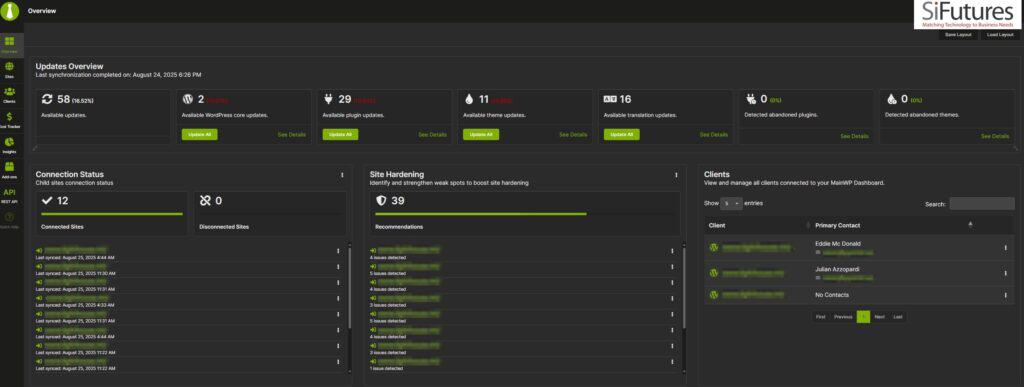Click login icon for the 1 issue detected site
Screen dimensions: 1024x387
coord(373,362)
